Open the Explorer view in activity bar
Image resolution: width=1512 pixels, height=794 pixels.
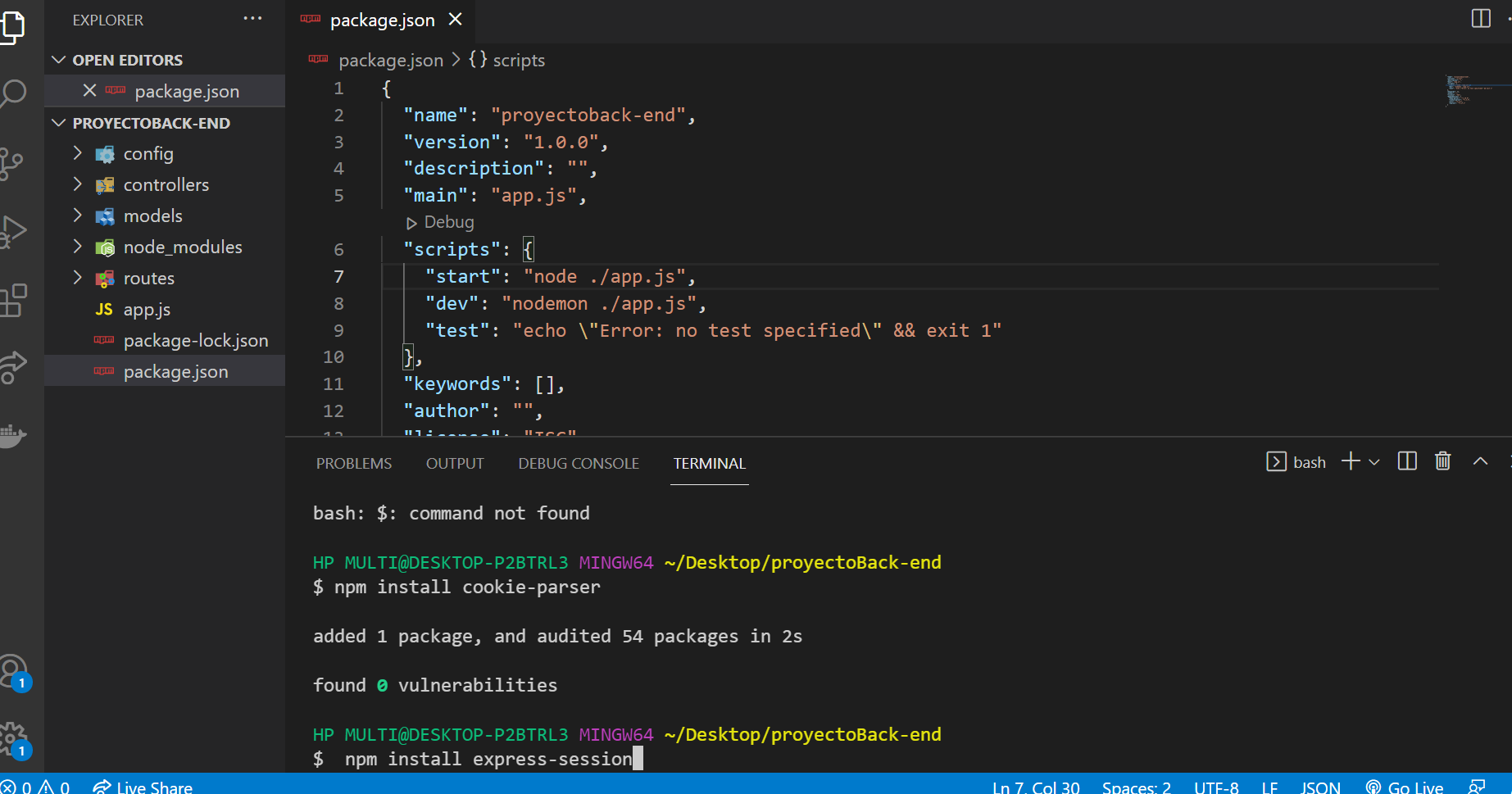point(11,26)
